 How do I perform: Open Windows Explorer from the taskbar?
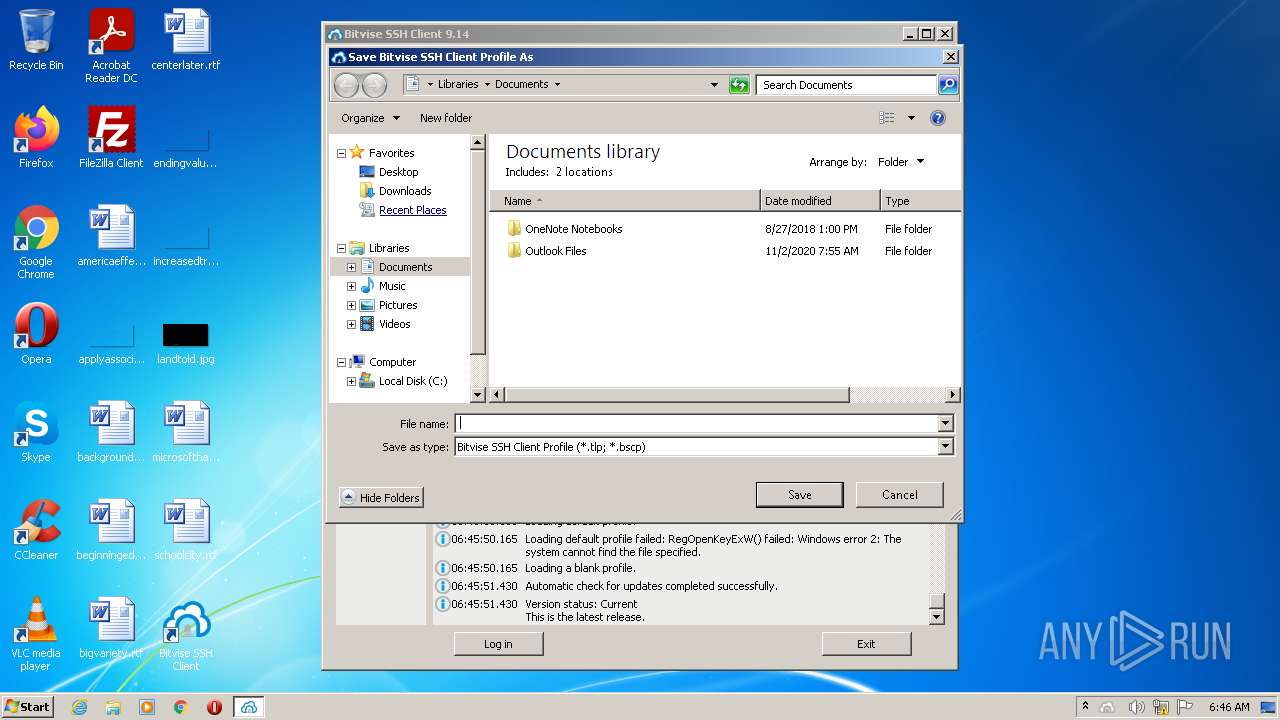click(113, 707)
